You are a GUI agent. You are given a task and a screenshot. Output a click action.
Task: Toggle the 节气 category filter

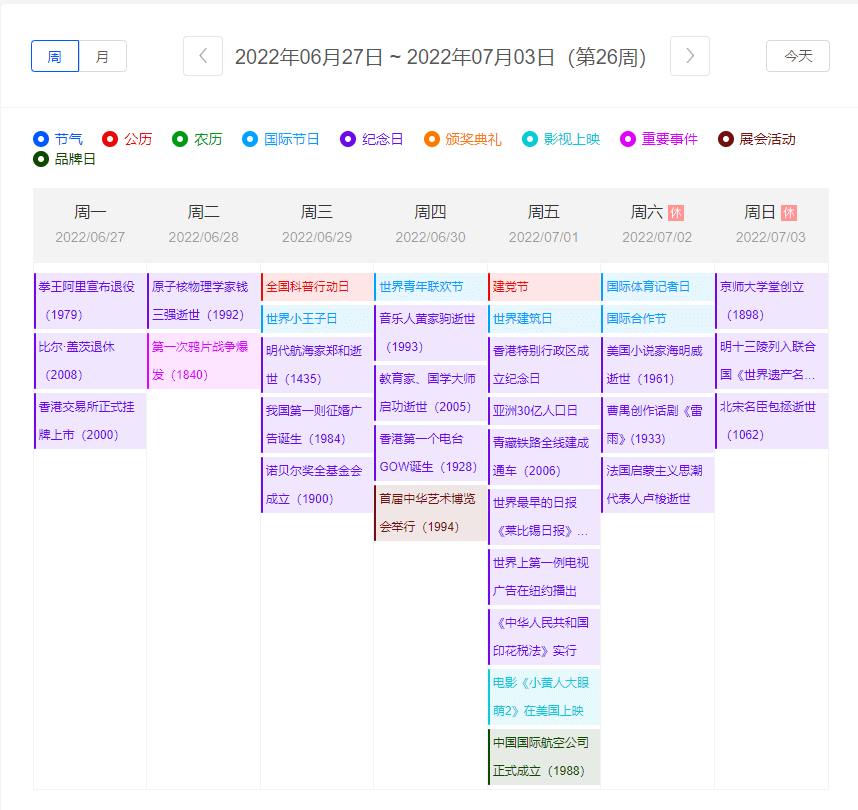[41, 139]
